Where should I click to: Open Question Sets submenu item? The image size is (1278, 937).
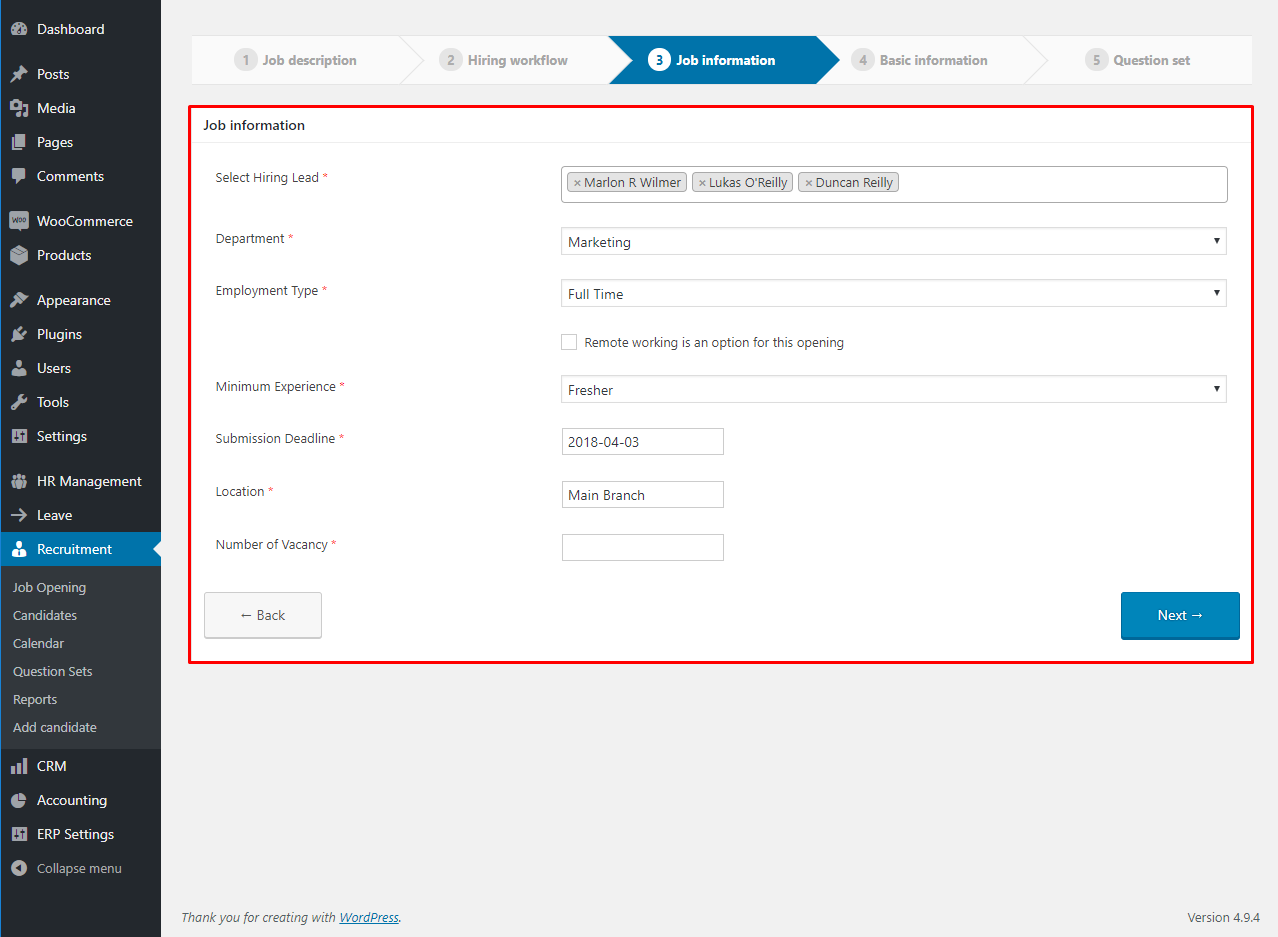pos(53,671)
